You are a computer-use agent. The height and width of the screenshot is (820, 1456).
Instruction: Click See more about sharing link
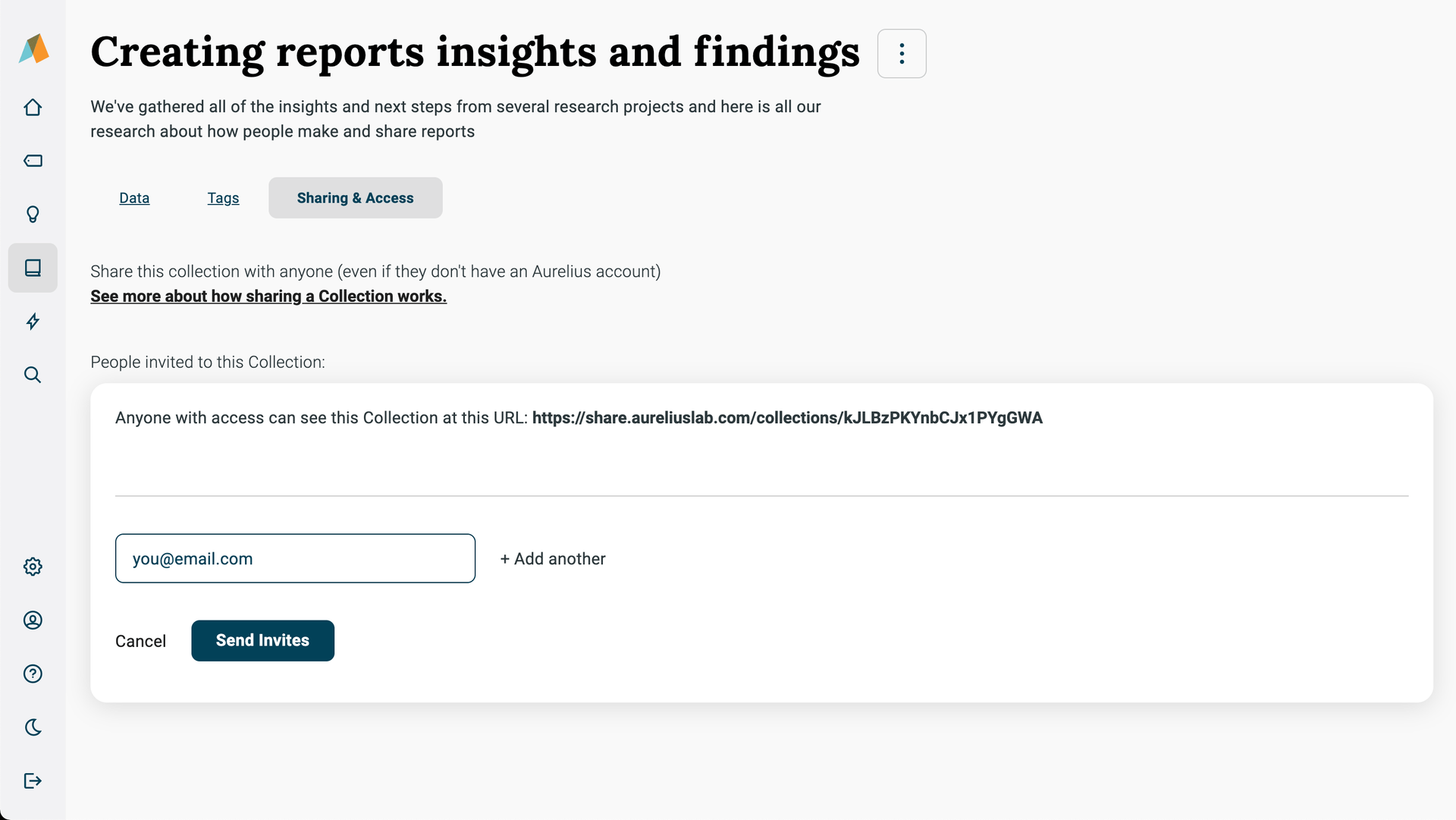coord(268,296)
